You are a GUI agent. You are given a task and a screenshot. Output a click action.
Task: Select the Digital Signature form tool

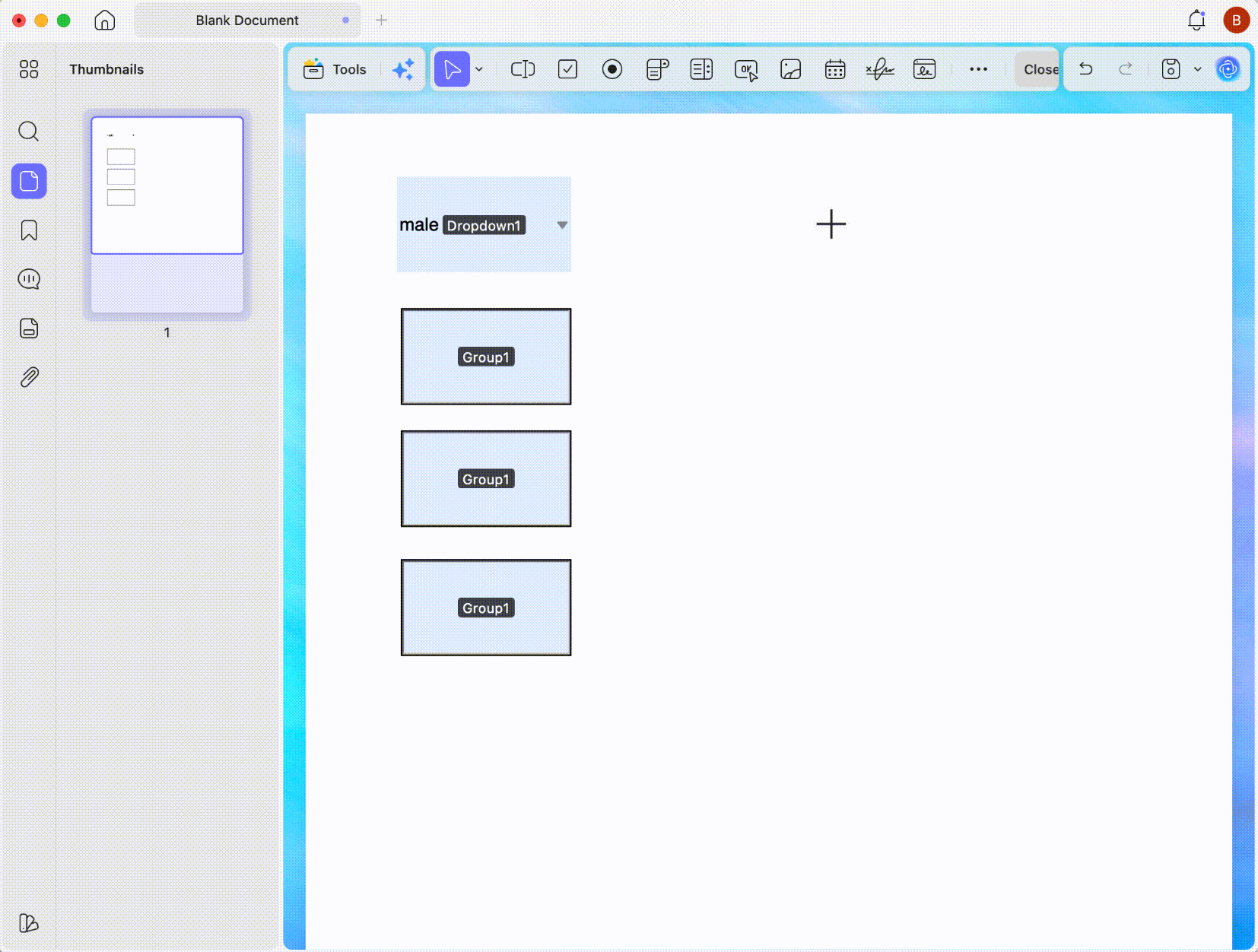(x=924, y=69)
